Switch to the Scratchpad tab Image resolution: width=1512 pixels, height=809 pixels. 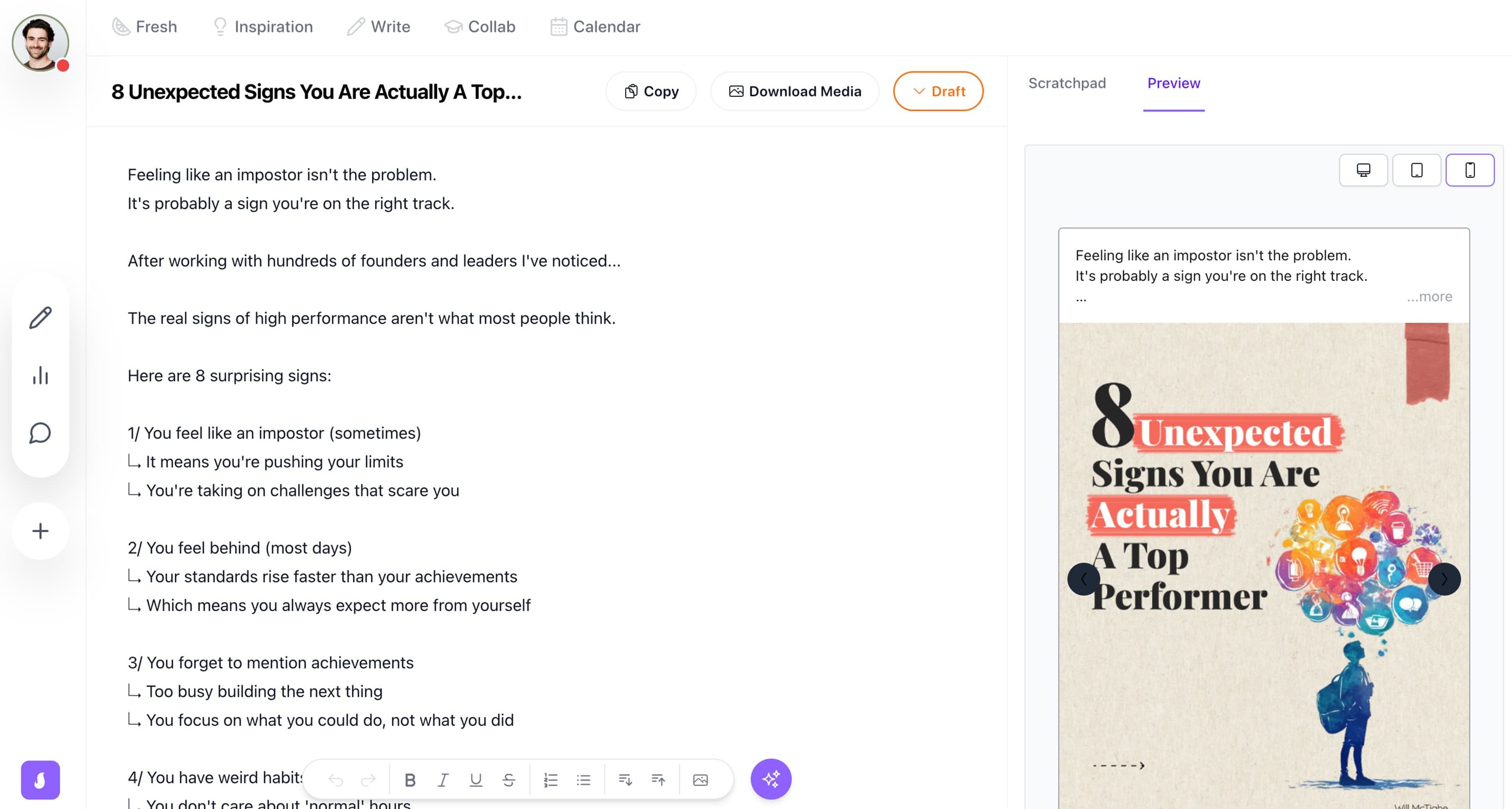1067,83
